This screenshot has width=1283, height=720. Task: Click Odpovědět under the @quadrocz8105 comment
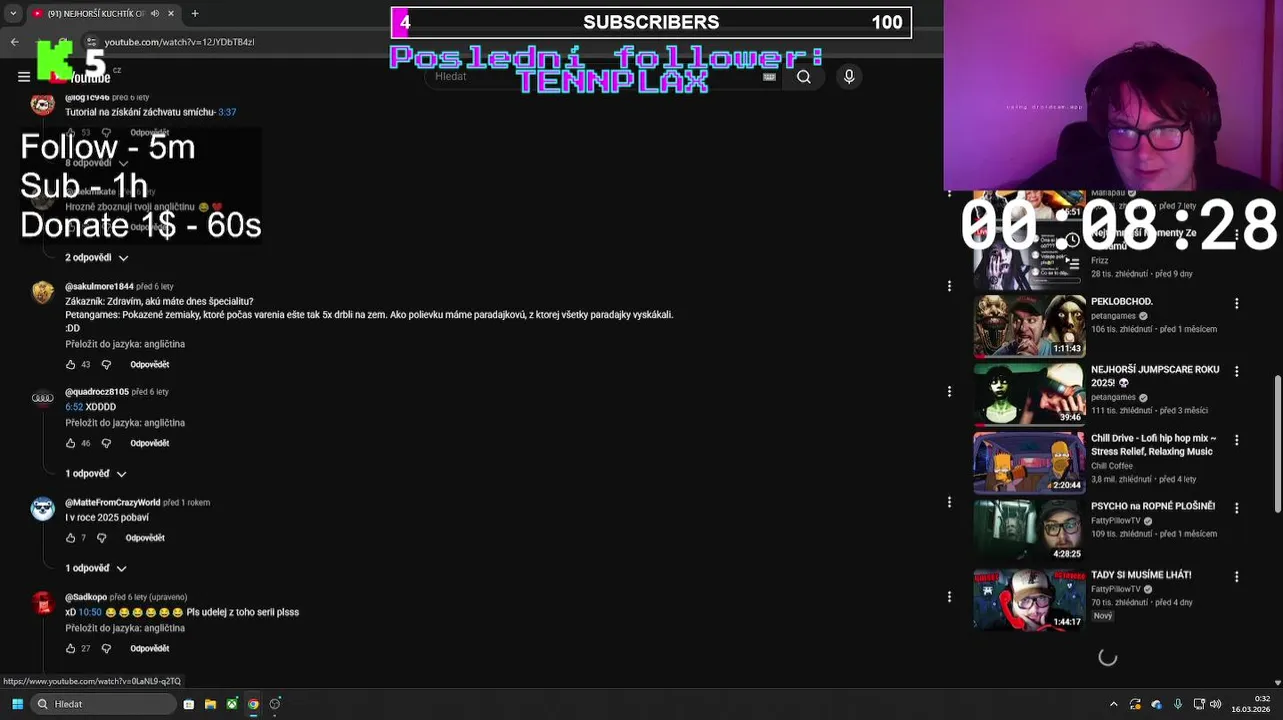tap(149, 443)
